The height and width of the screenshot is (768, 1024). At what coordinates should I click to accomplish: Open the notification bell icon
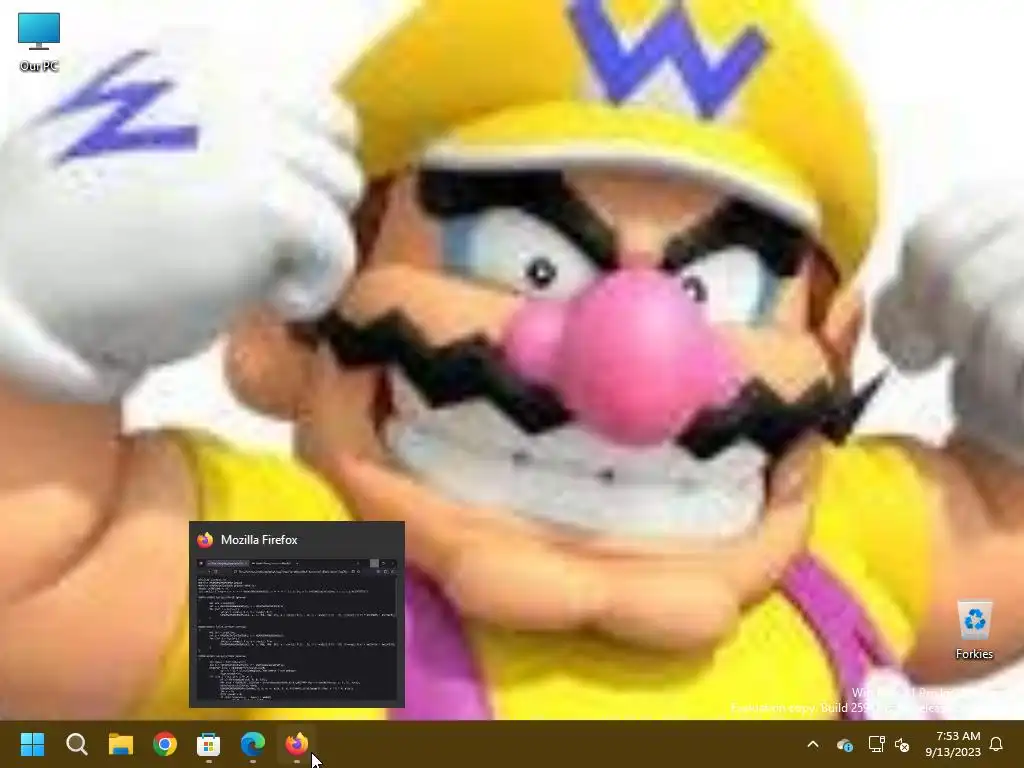point(997,744)
